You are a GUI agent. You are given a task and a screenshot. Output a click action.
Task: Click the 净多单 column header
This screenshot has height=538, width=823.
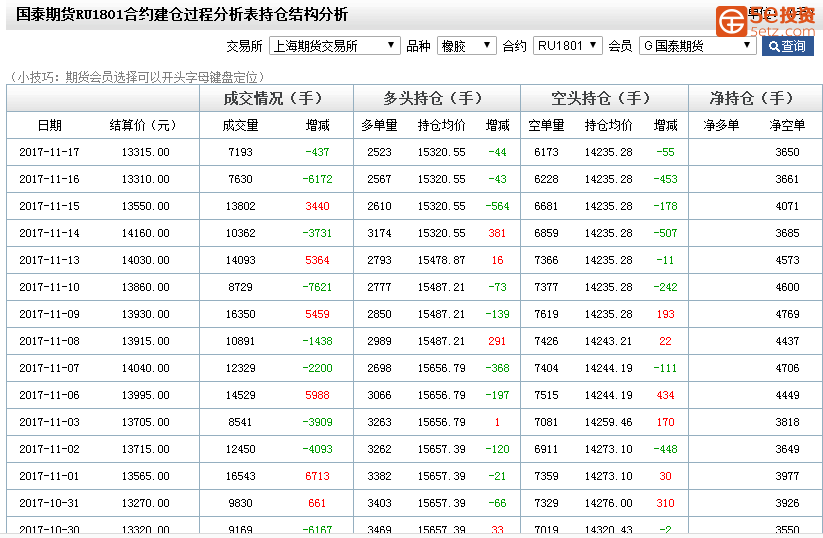721,125
